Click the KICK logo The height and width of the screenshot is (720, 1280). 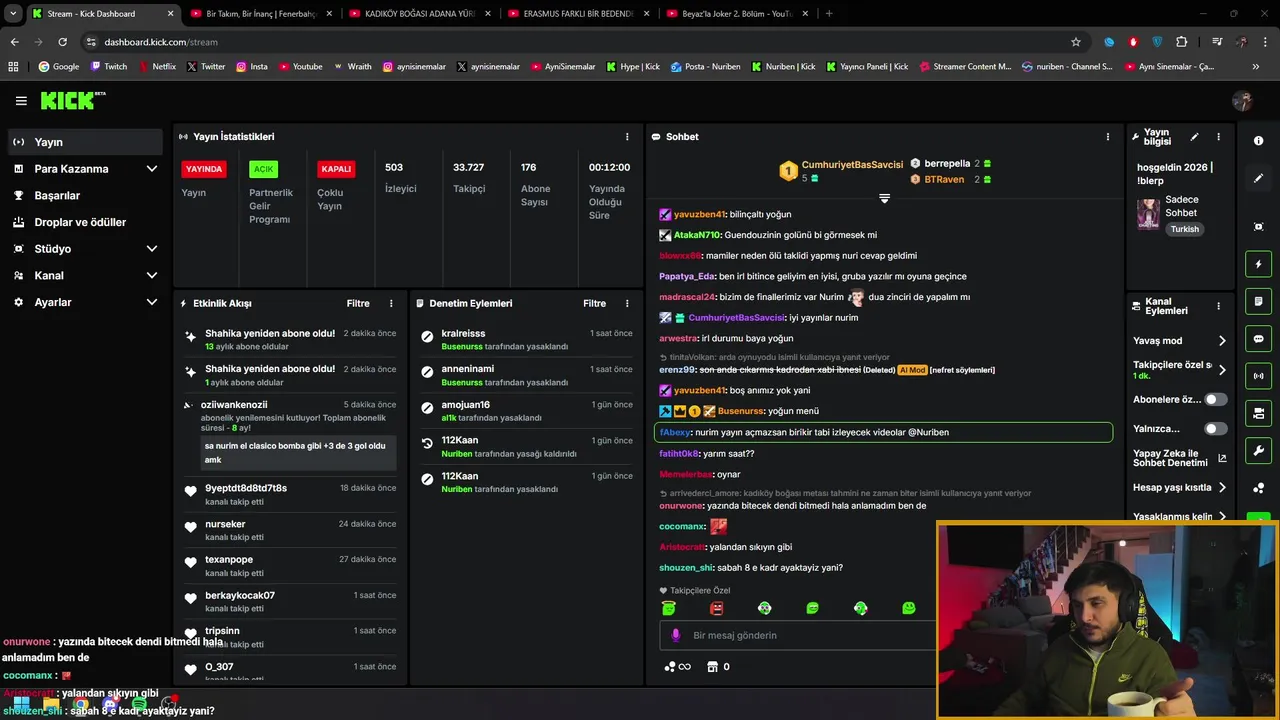(x=72, y=101)
